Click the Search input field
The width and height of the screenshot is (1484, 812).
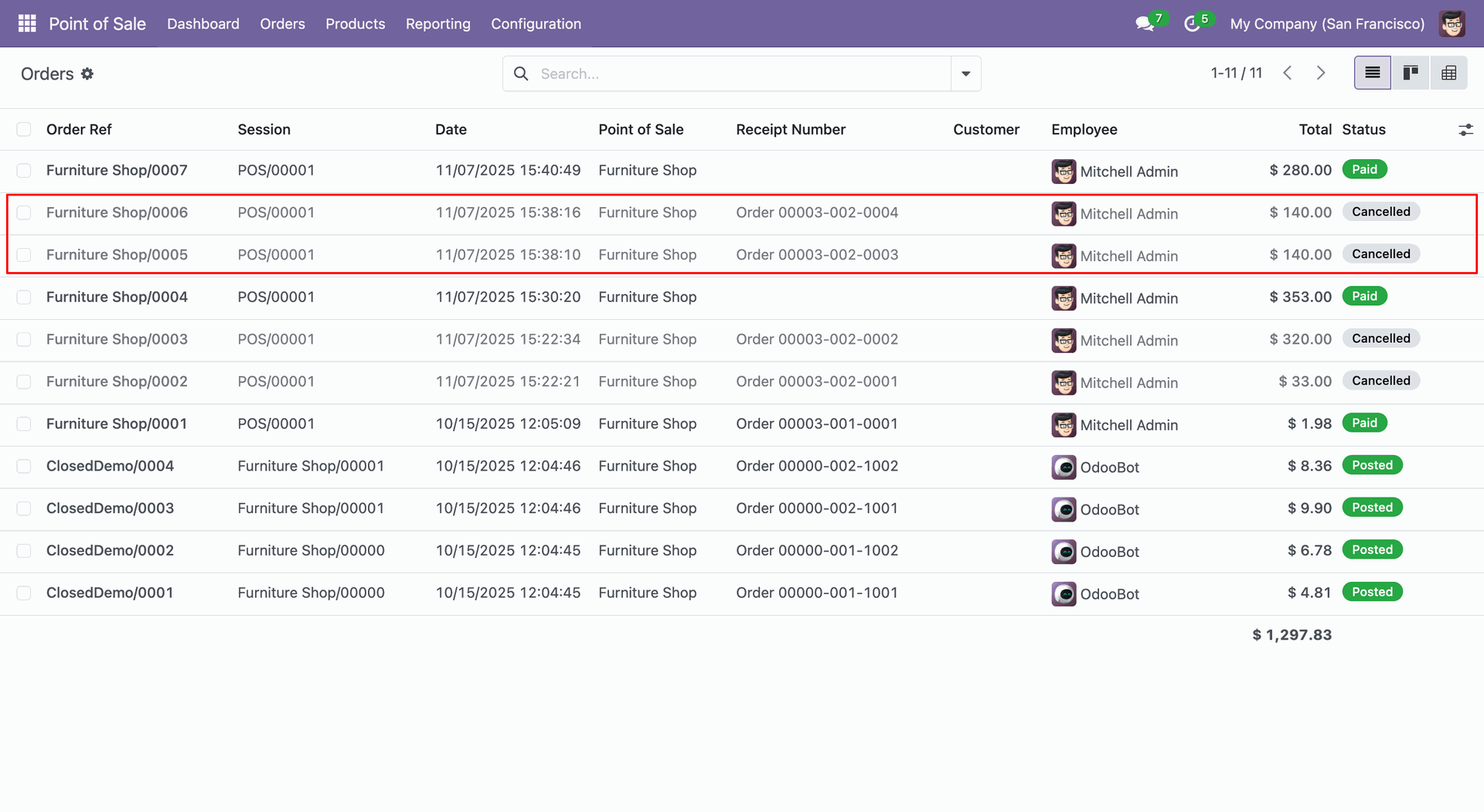[x=734, y=73]
